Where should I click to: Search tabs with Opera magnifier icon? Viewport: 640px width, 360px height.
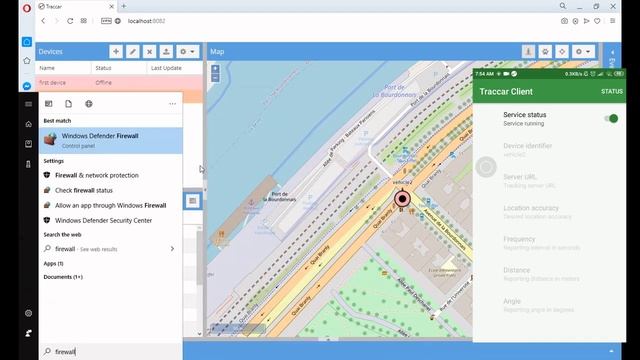563,6
